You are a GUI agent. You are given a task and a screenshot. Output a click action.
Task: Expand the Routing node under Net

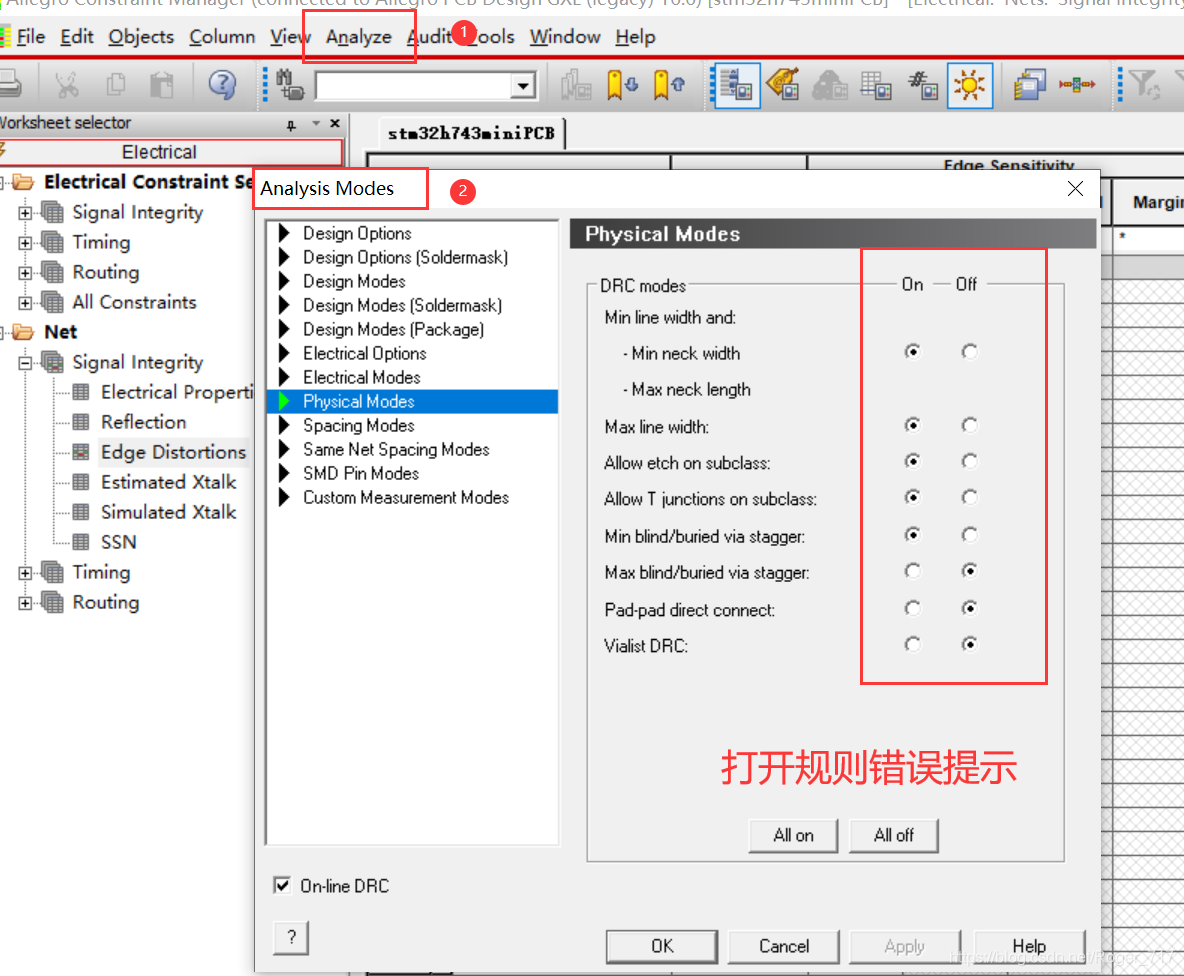coord(25,603)
